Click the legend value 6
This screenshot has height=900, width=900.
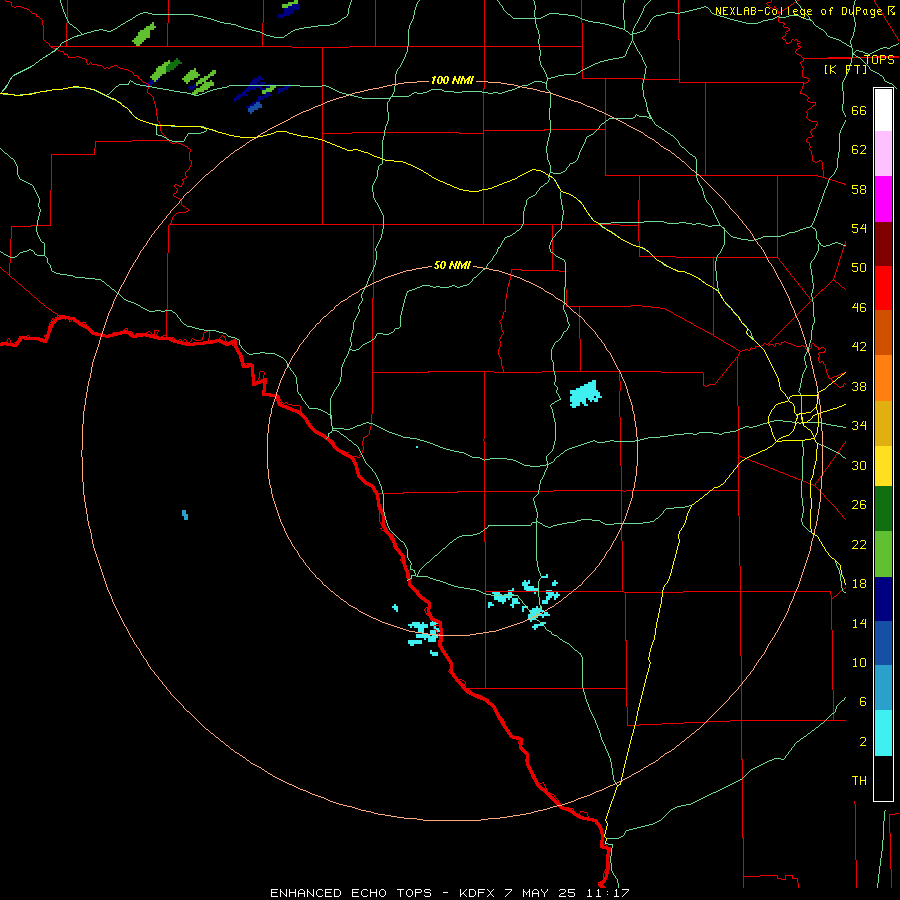tap(862, 701)
